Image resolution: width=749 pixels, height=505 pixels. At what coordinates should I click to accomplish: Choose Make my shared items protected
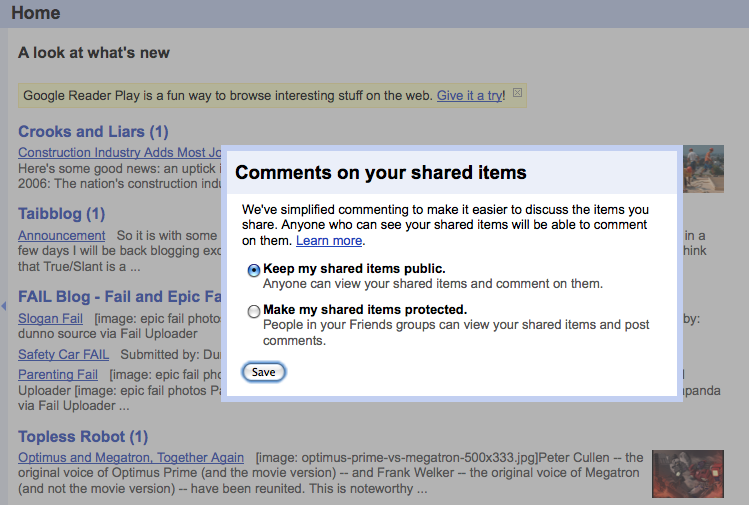point(254,311)
